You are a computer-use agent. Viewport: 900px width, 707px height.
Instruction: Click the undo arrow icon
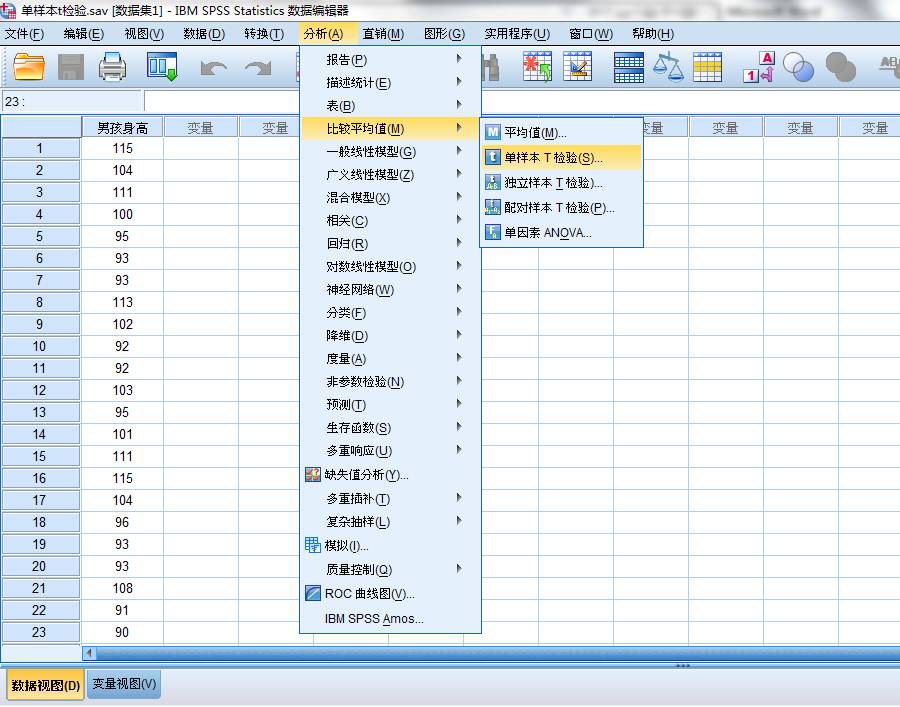coord(214,69)
